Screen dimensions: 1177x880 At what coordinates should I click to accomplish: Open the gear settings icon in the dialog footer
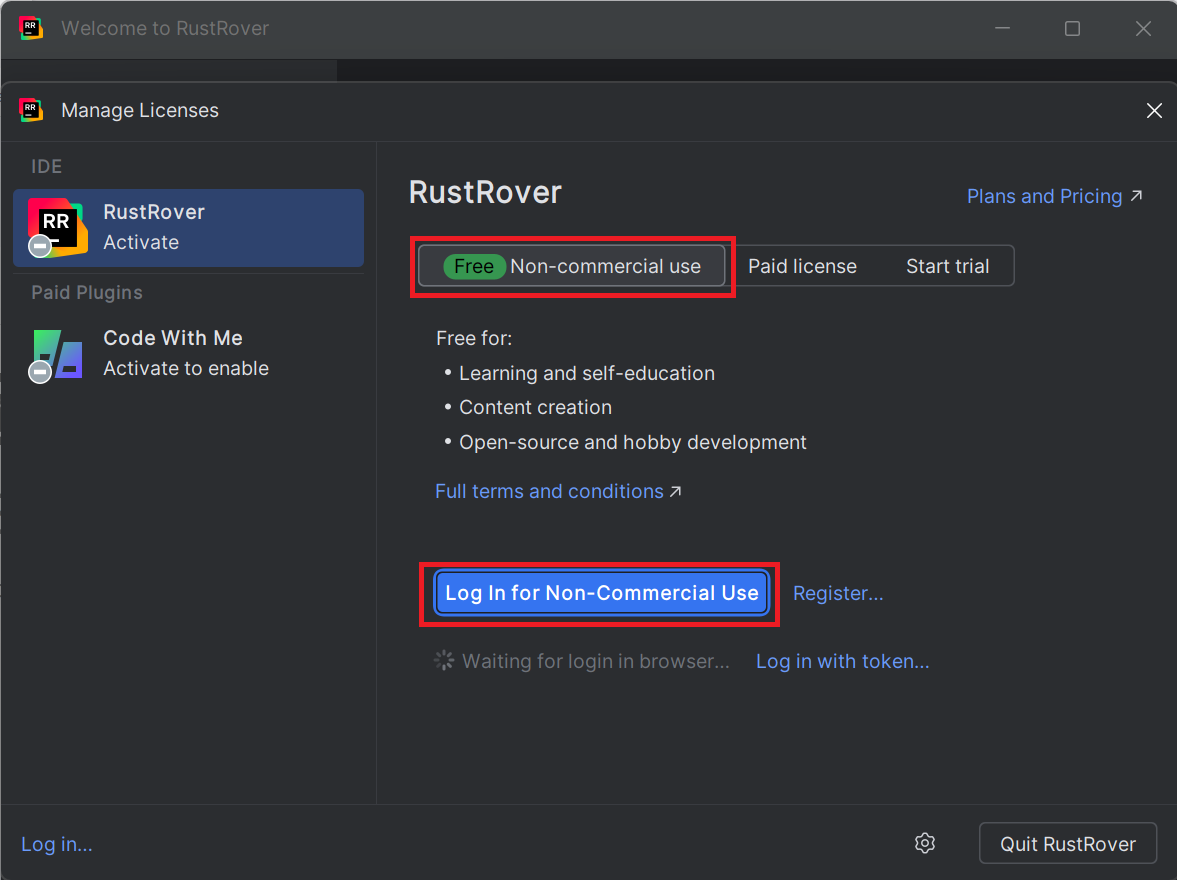click(925, 843)
